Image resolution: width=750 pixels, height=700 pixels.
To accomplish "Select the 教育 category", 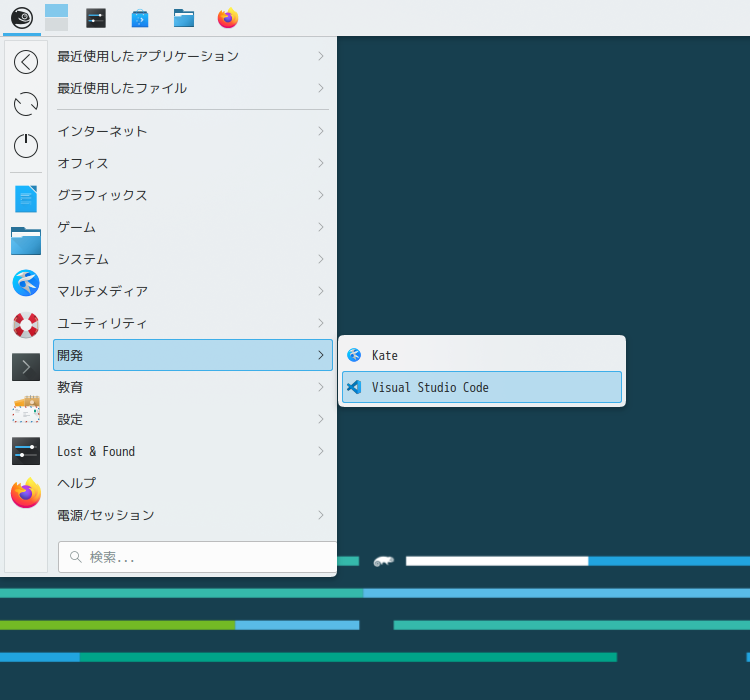I will pos(193,387).
